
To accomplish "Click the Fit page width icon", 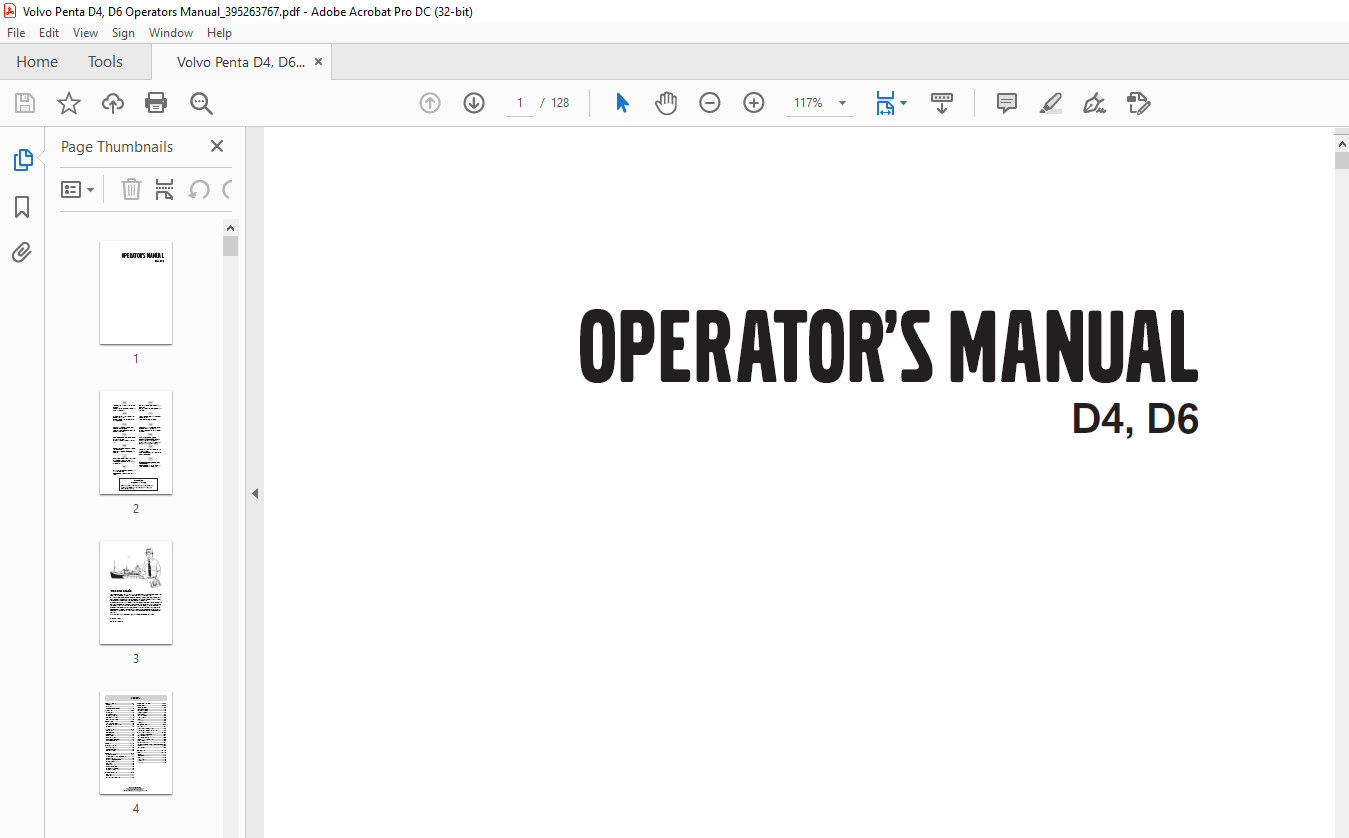I will [885, 103].
